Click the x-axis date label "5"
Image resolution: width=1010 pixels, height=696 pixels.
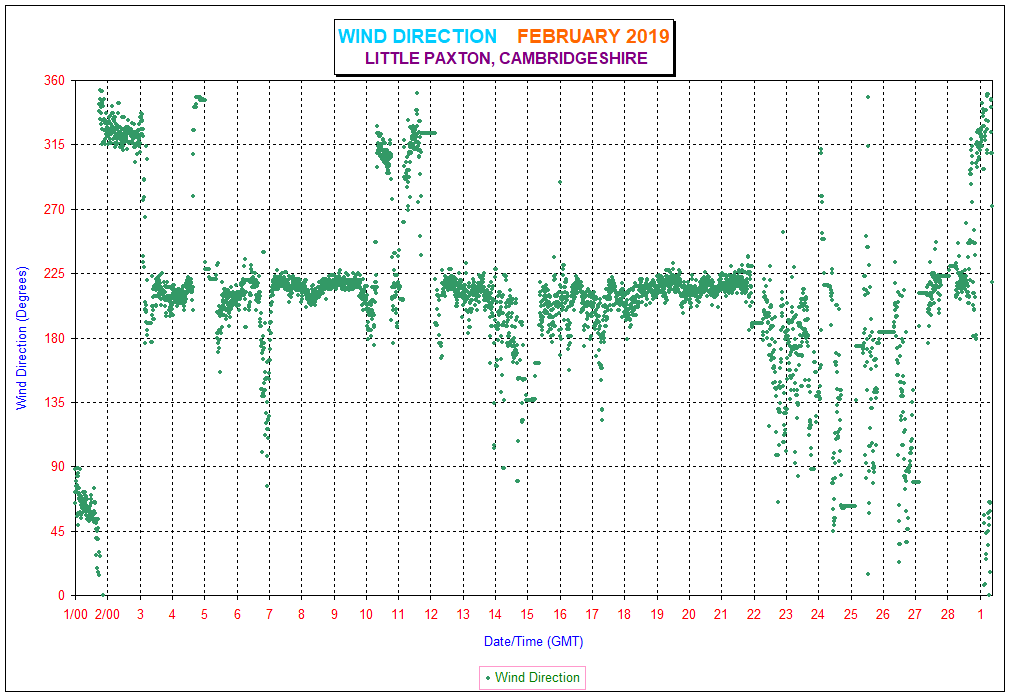coord(205,614)
